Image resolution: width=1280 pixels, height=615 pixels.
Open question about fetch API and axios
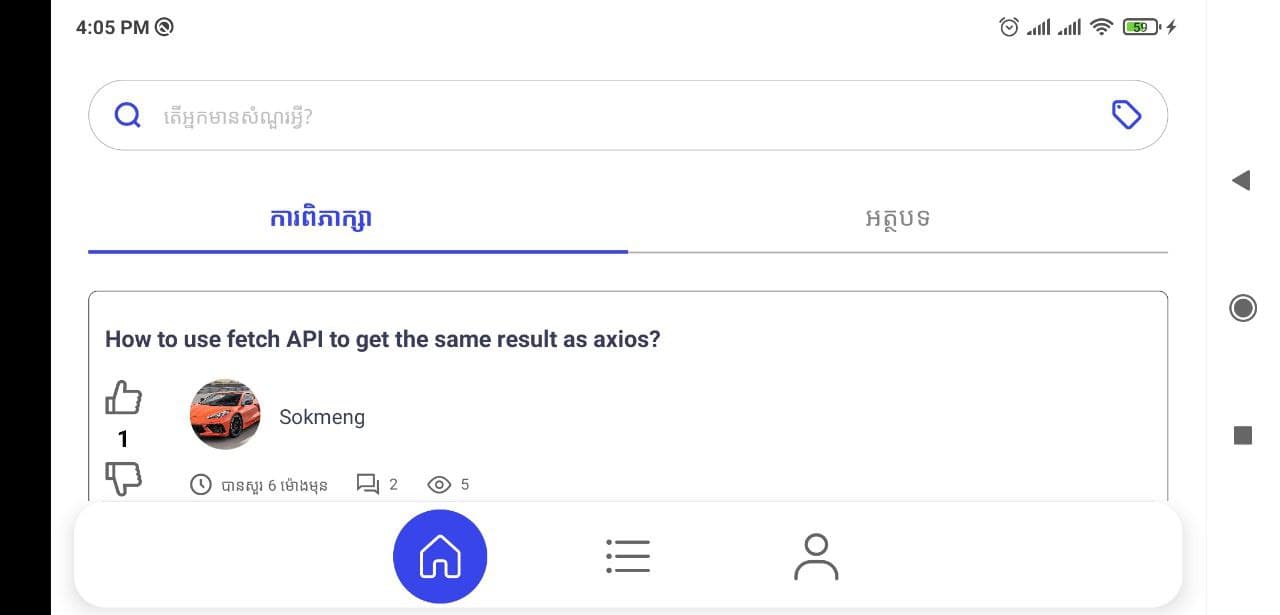382,339
